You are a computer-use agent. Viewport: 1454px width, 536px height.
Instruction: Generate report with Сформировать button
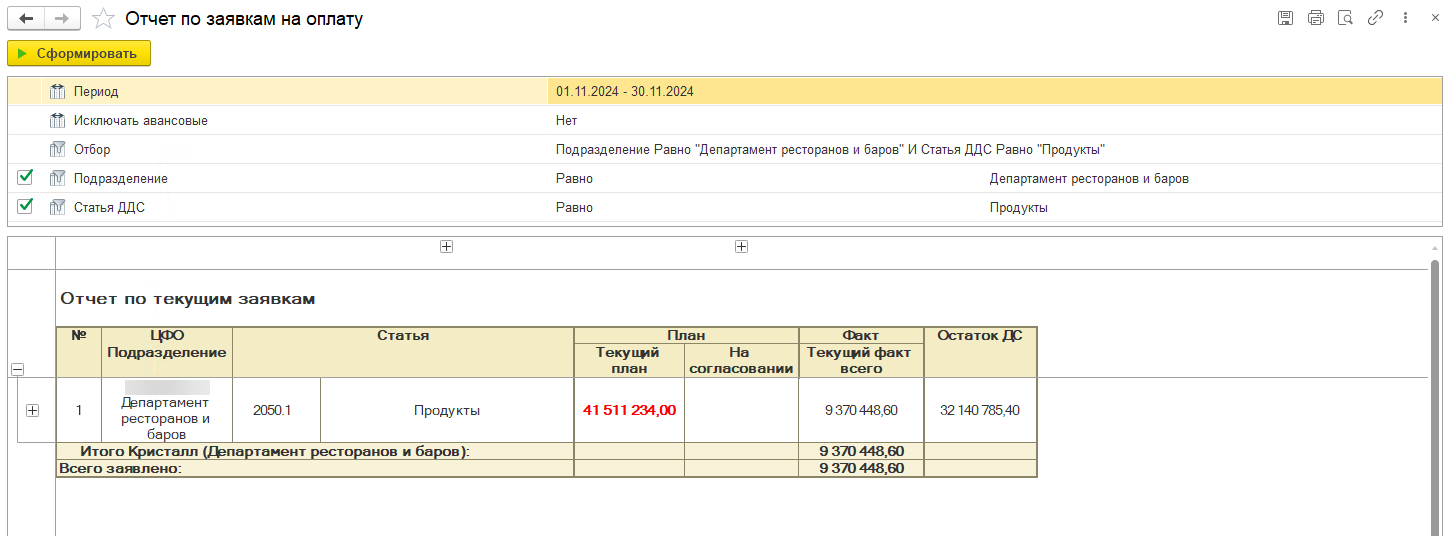coord(79,53)
